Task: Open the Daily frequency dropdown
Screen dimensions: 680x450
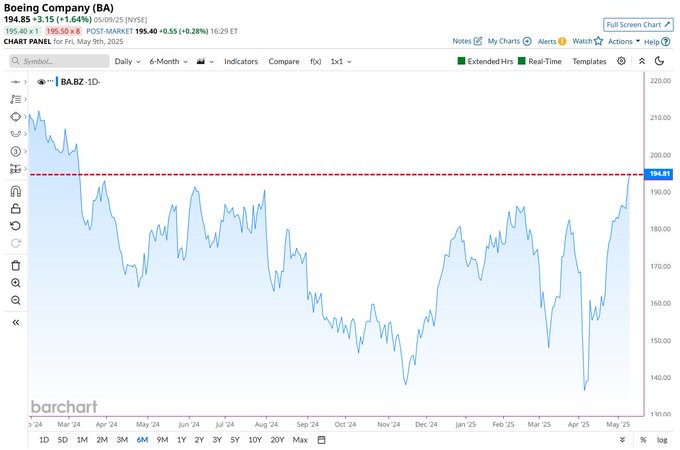Action: (x=128, y=62)
